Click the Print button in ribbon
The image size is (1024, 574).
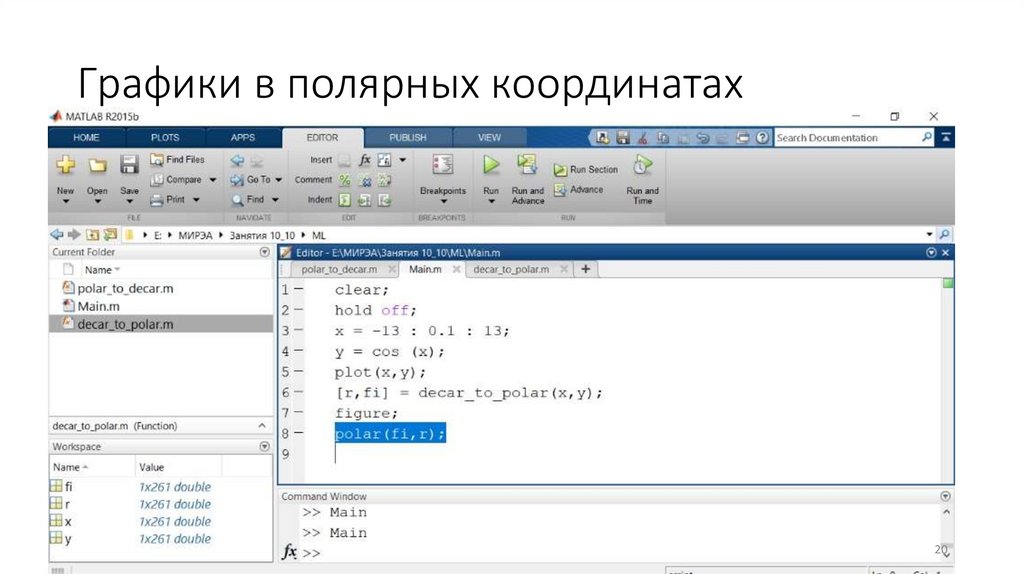(168, 200)
